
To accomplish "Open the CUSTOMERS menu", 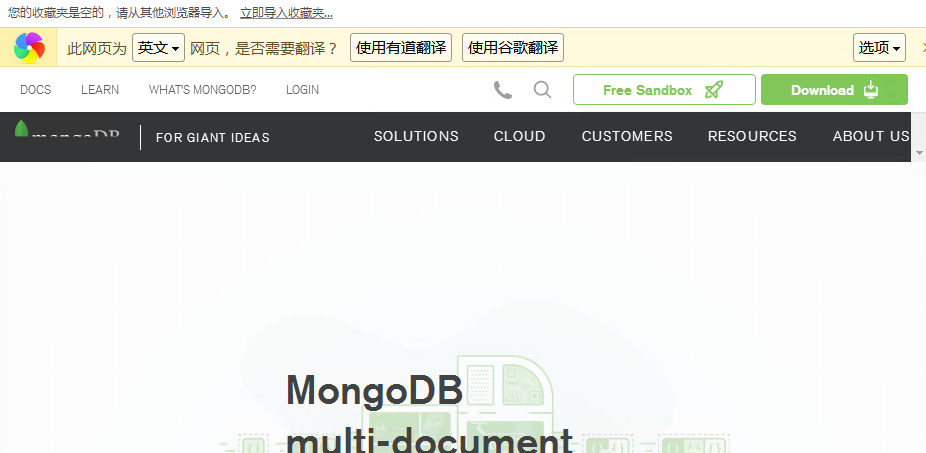I will click(x=627, y=137).
